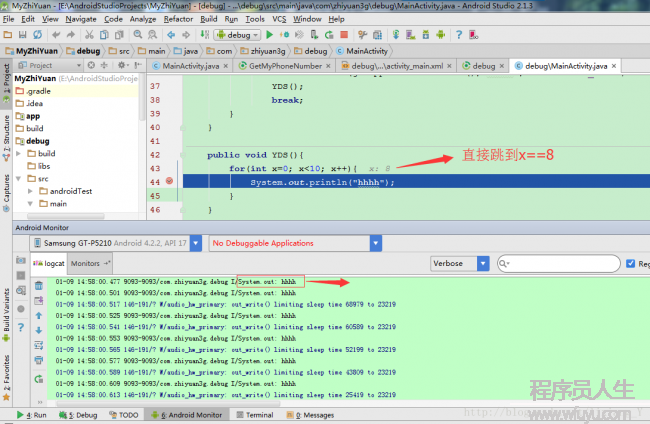The image size is (650, 424).
Task: Click the Screen capture camera icon
Action: coord(21,260)
